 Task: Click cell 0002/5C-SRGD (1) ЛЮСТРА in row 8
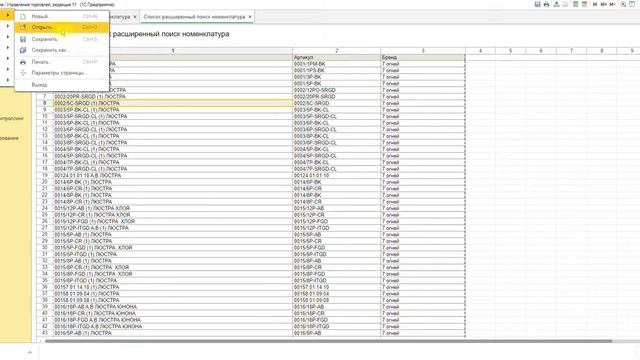click(173, 103)
